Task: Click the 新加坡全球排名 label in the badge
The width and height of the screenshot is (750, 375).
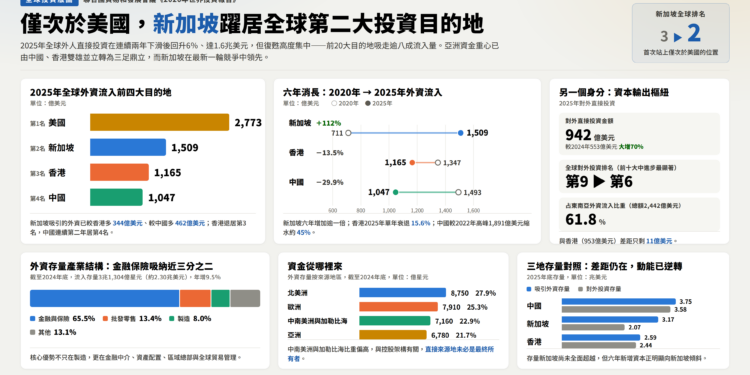Action: coord(680,14)
